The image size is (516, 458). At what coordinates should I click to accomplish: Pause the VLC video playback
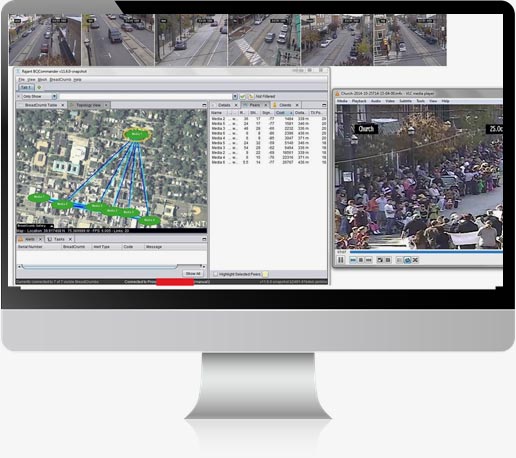[341, 260]
